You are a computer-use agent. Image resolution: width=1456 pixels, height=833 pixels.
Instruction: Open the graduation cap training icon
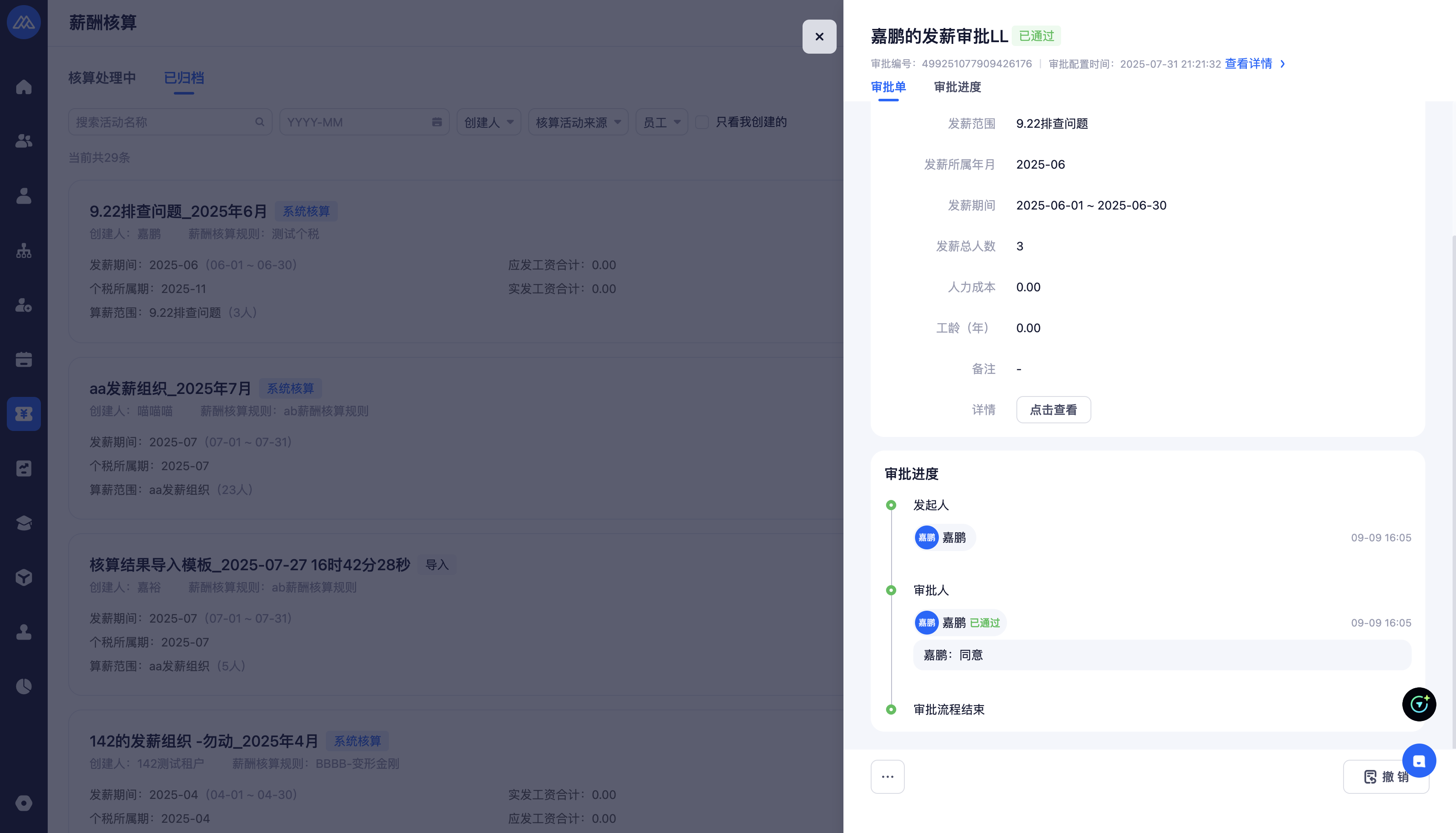pyautogui.click(x=23, y=523)
